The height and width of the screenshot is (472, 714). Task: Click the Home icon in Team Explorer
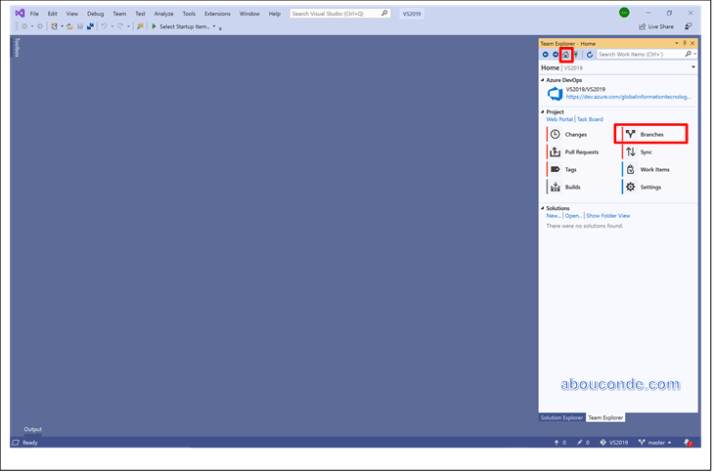pos(566,54)
